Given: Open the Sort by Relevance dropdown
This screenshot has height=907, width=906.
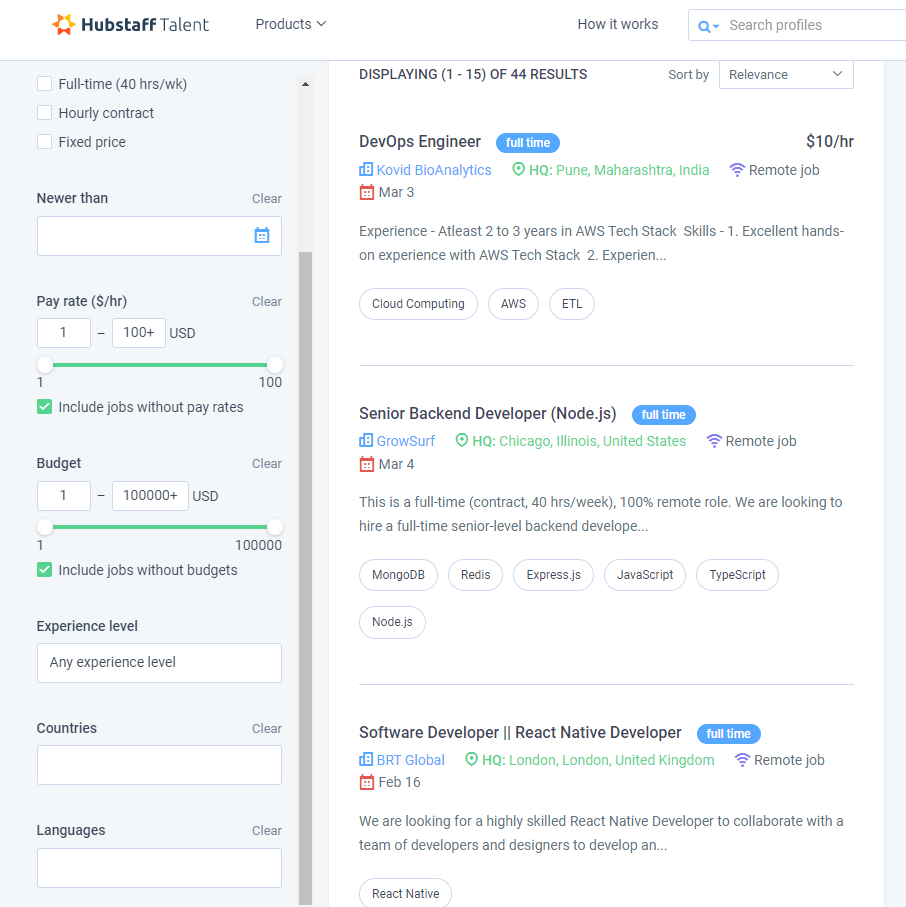Looking at the screenshot, I should (786, 74).
